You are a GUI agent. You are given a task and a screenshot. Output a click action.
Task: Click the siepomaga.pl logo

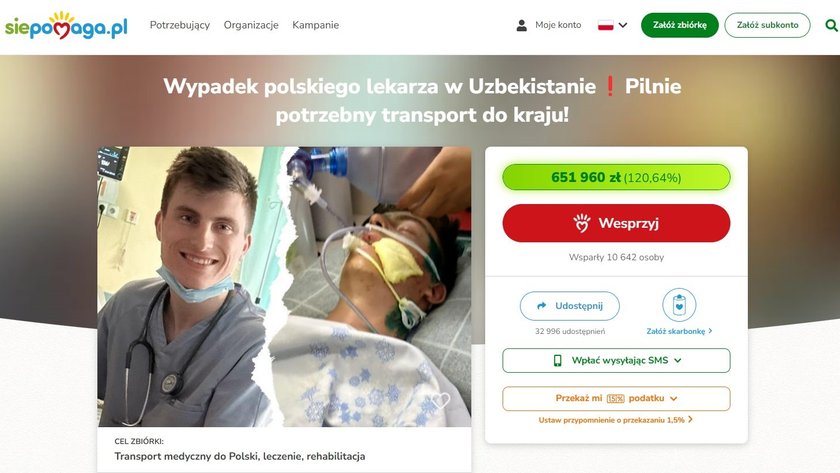[x=66, y=25]
